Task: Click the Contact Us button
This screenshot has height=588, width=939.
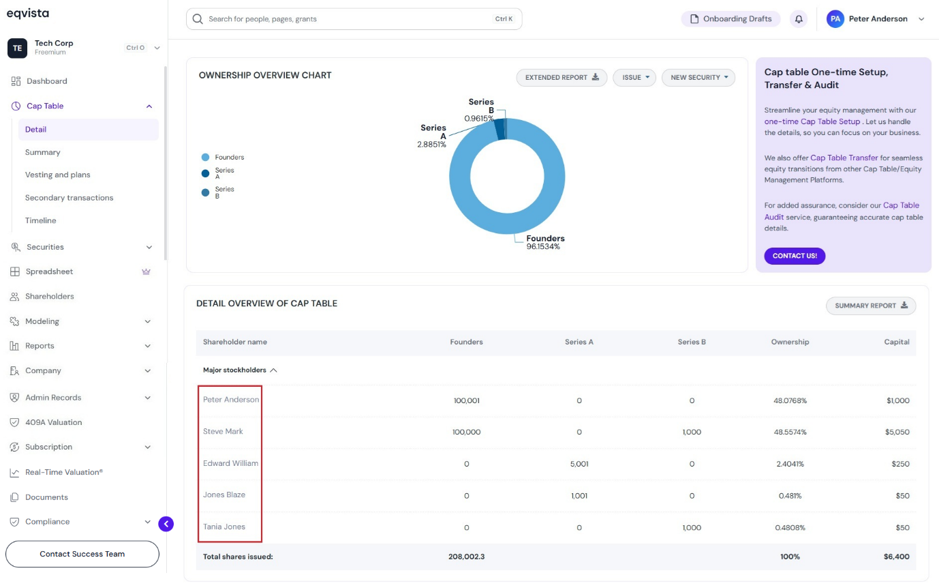Action: 795,256
